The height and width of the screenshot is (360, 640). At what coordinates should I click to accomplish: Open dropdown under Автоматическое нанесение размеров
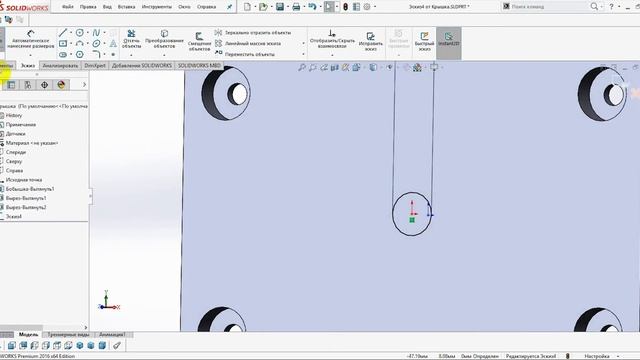pos(31,55)
